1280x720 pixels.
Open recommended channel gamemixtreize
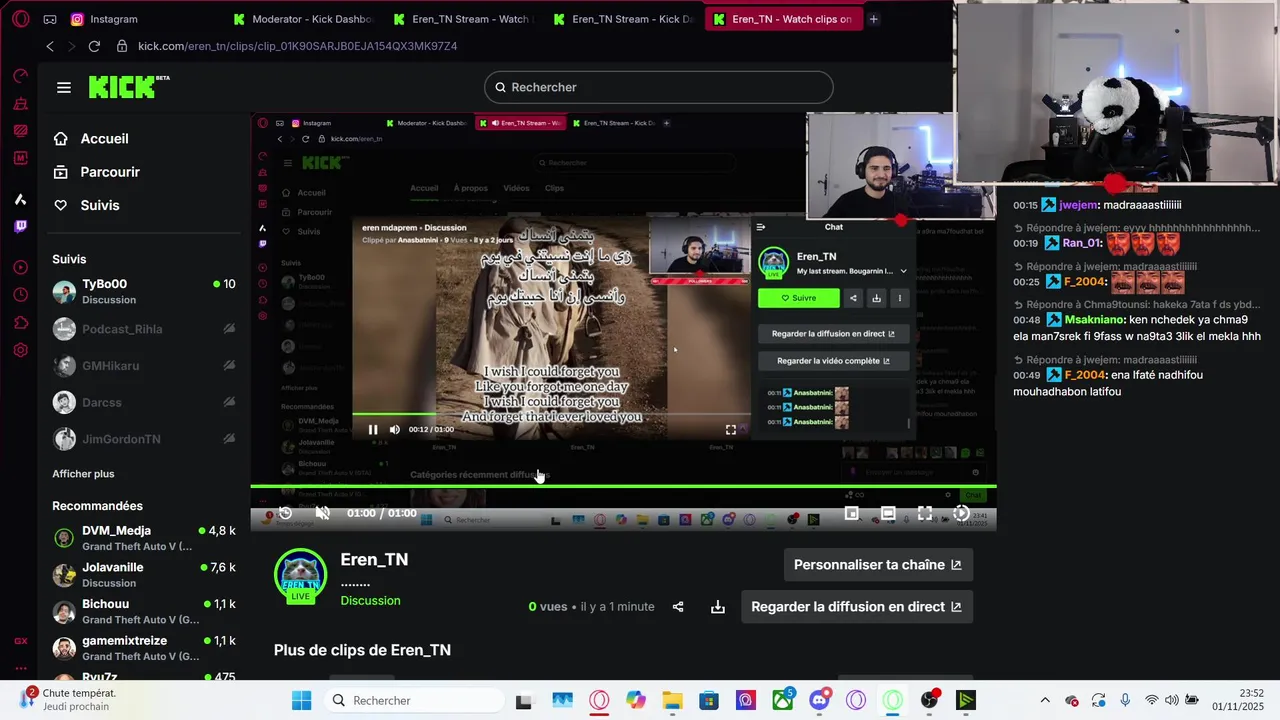coord(144,648)
